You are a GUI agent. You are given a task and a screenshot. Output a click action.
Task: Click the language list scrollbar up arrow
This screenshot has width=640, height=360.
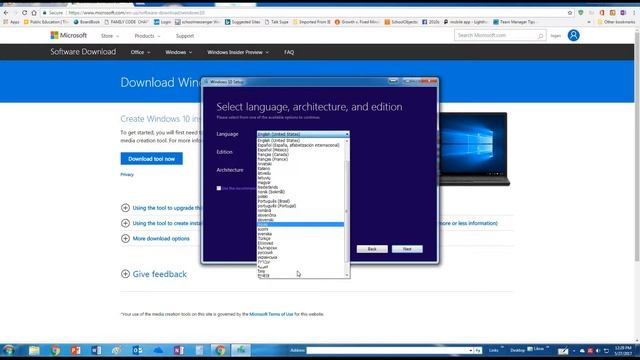[x=347, y=141]
